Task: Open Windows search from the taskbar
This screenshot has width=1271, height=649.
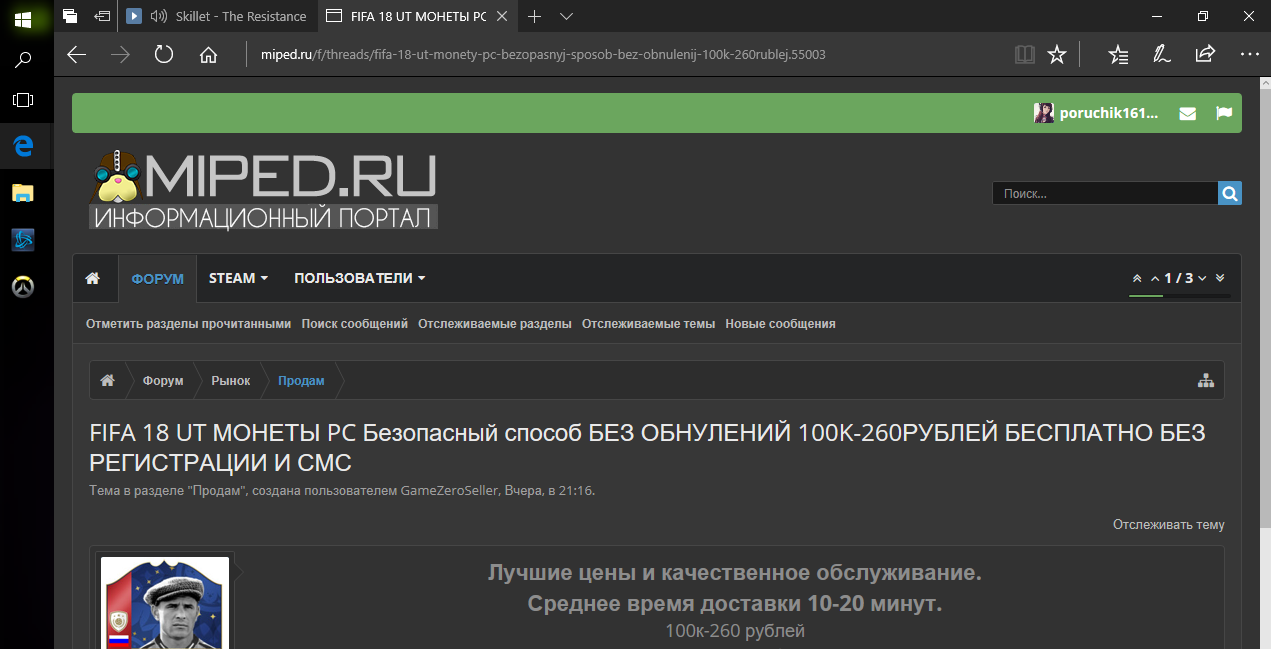Action: pos(23,60)
